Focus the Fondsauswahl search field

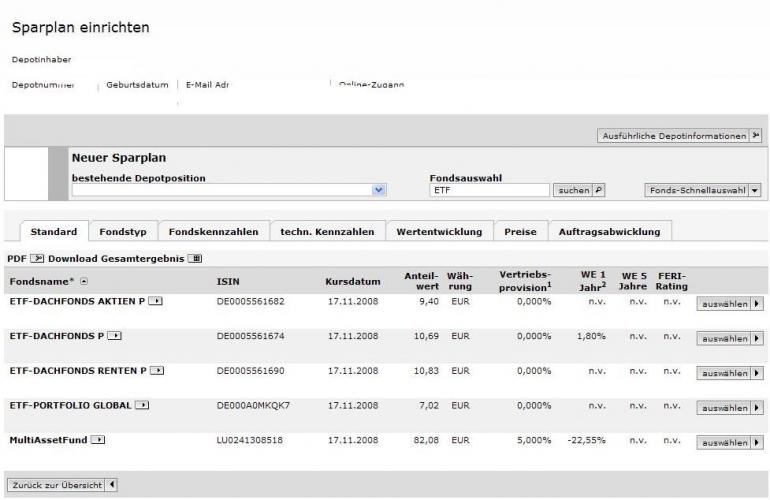pos(490,189)
